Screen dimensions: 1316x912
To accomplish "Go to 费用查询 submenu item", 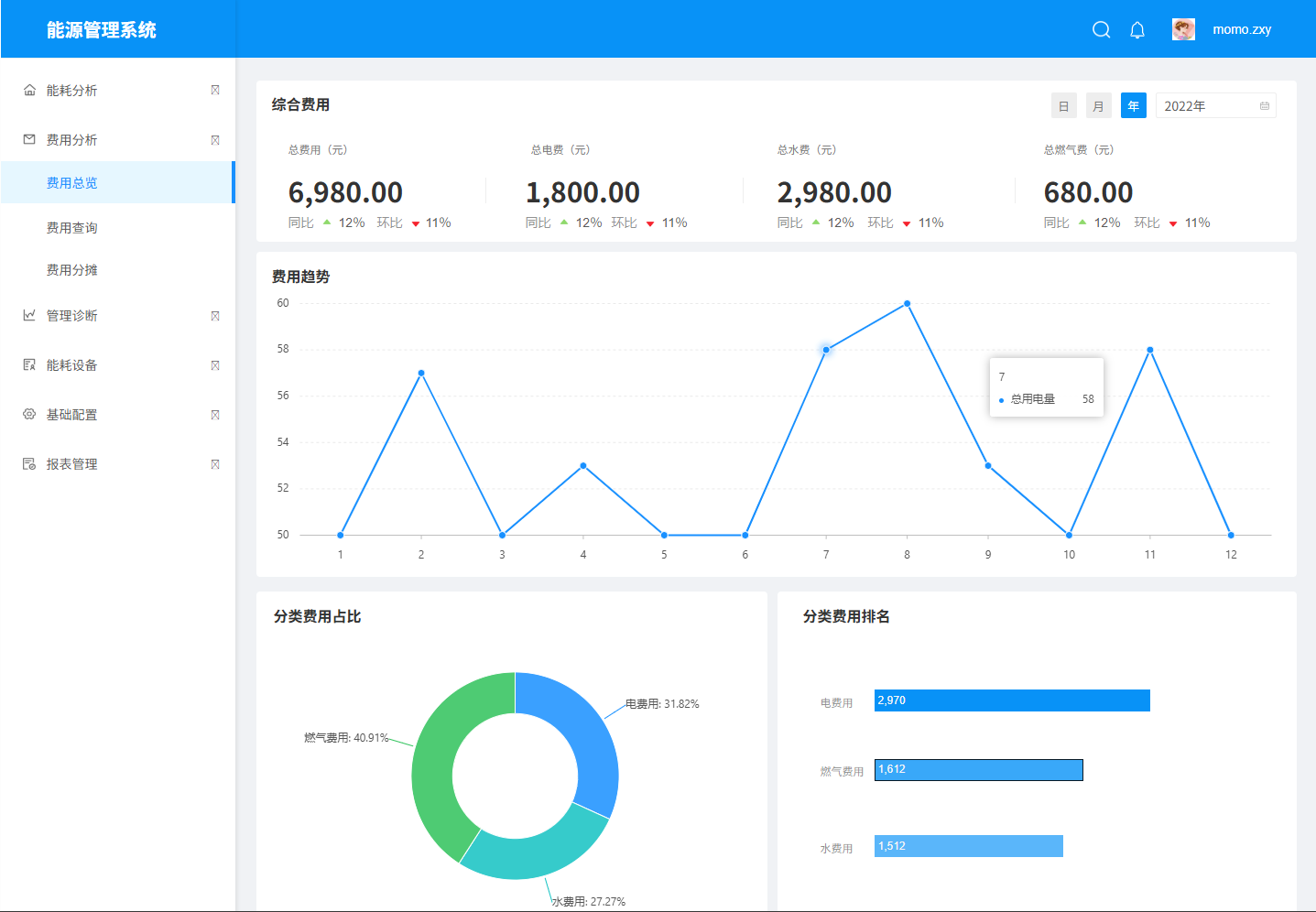I will point(72,227).
